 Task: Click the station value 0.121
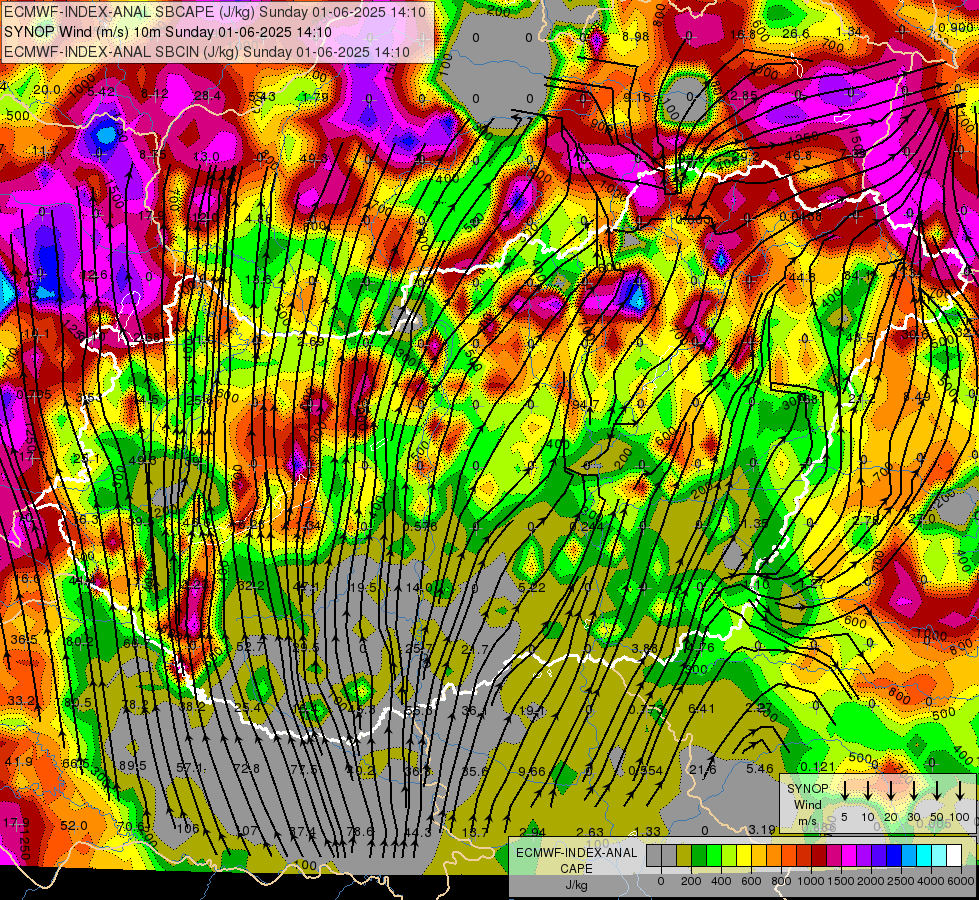pyautogui.click(x=817, y=767)
